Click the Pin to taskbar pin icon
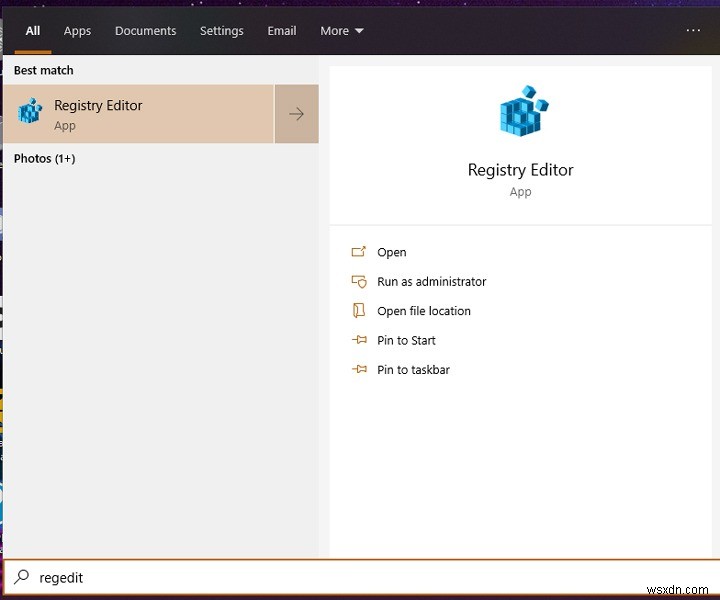Image resolution: width=720 pixels, height=600 pixels. point(359,369)
